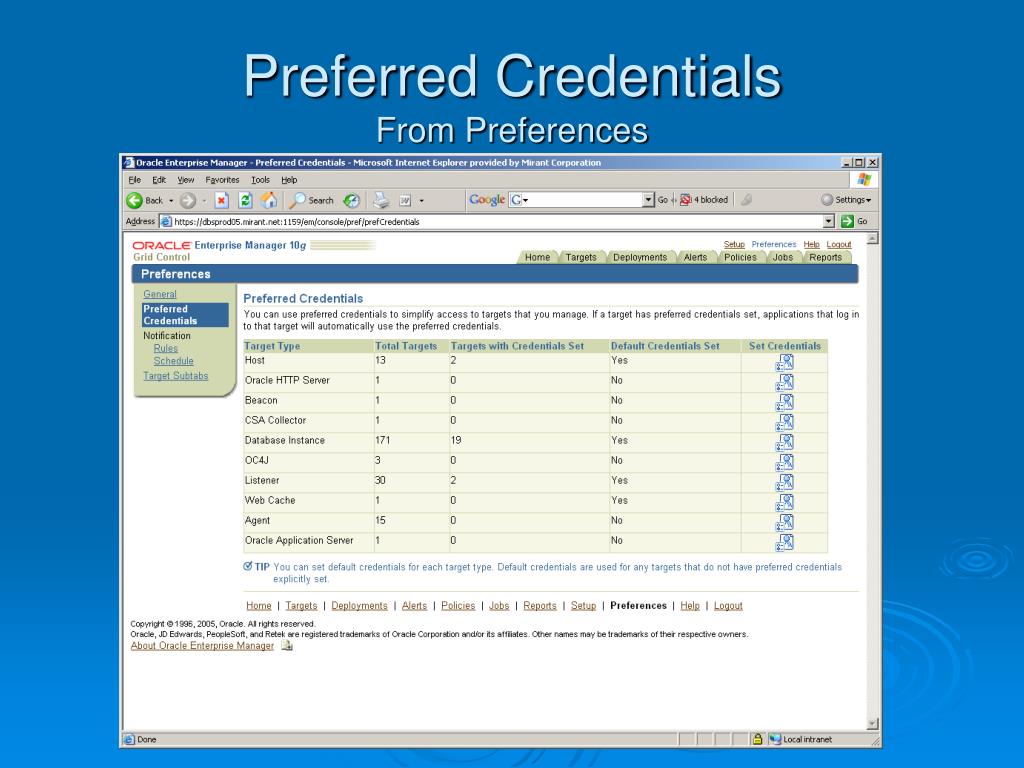Click the Google toolbar highlighter icon
This screenshot has height=768, width=1024.
[x=746, y=200]
